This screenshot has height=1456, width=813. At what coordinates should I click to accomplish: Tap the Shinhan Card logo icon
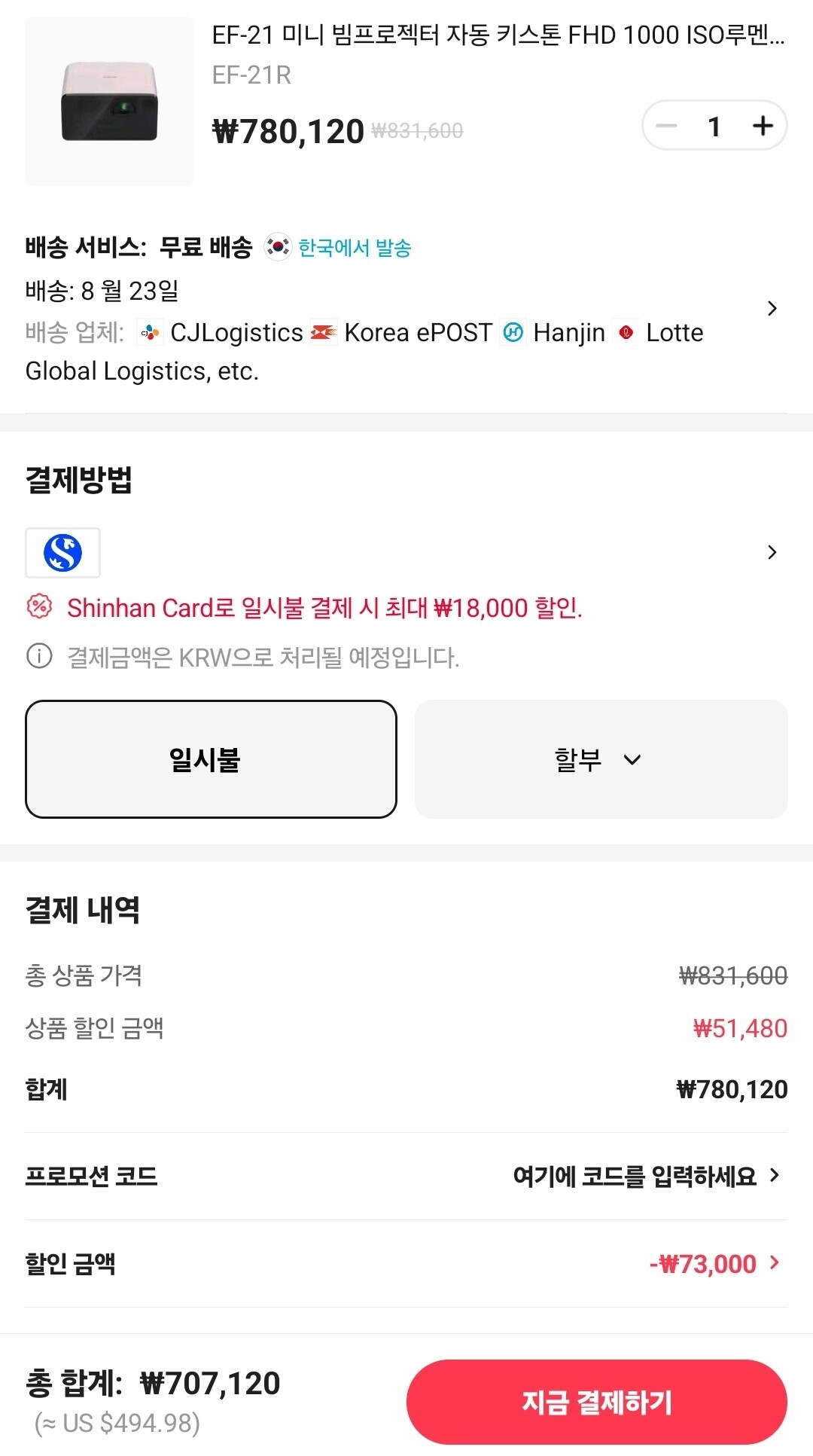pos(62,552)
